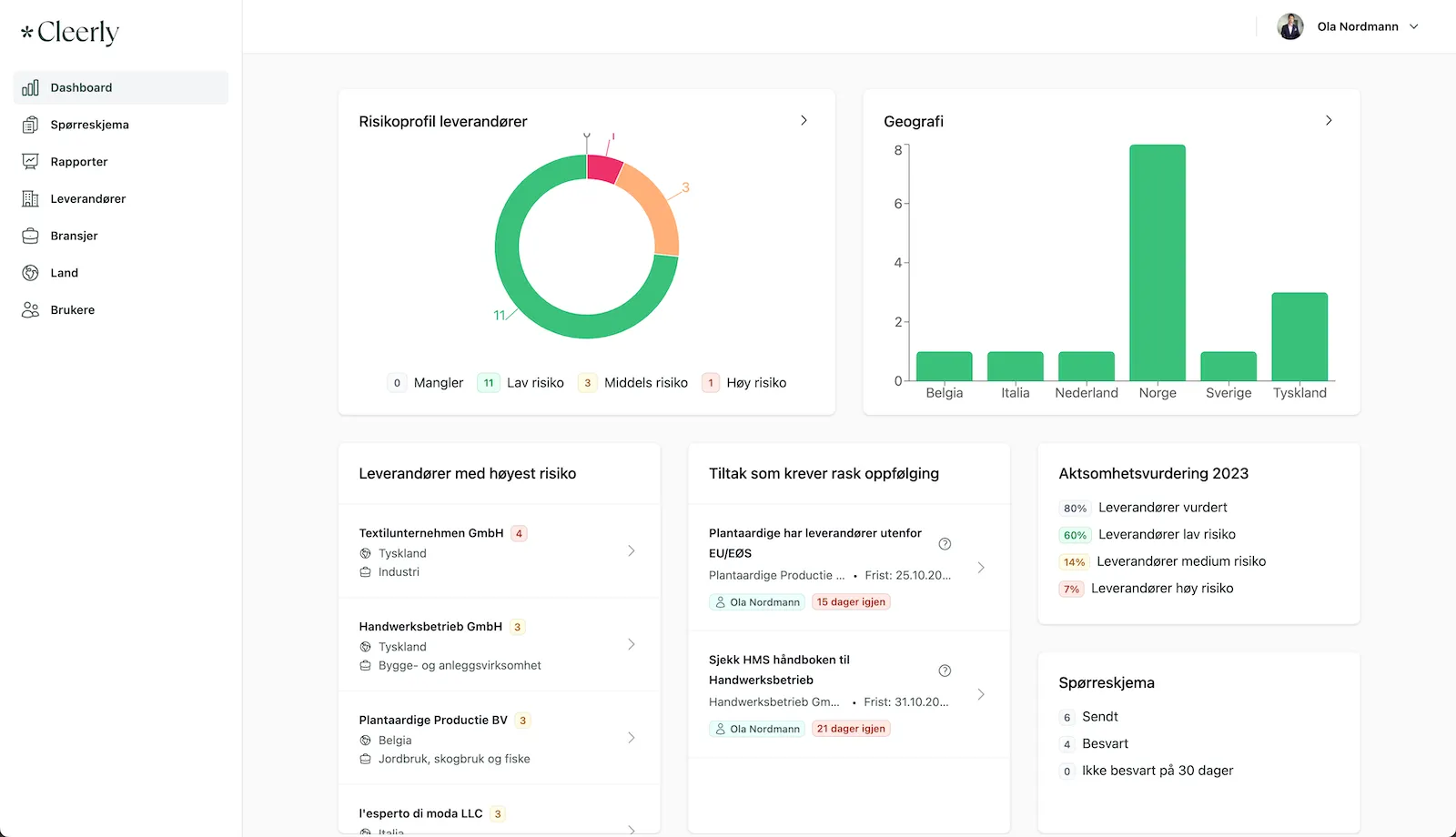Image resolution: width=1456 pixels, height=837 pixels.
Task: Click the Land globe icon
Action: coord(28,272)
